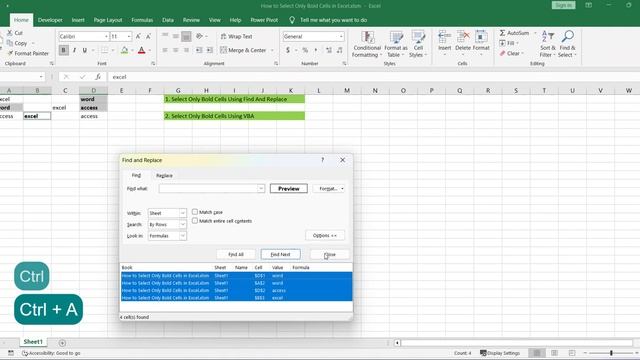Apply the red Font Color
This screenshot has width=640, height=360.
142,50
